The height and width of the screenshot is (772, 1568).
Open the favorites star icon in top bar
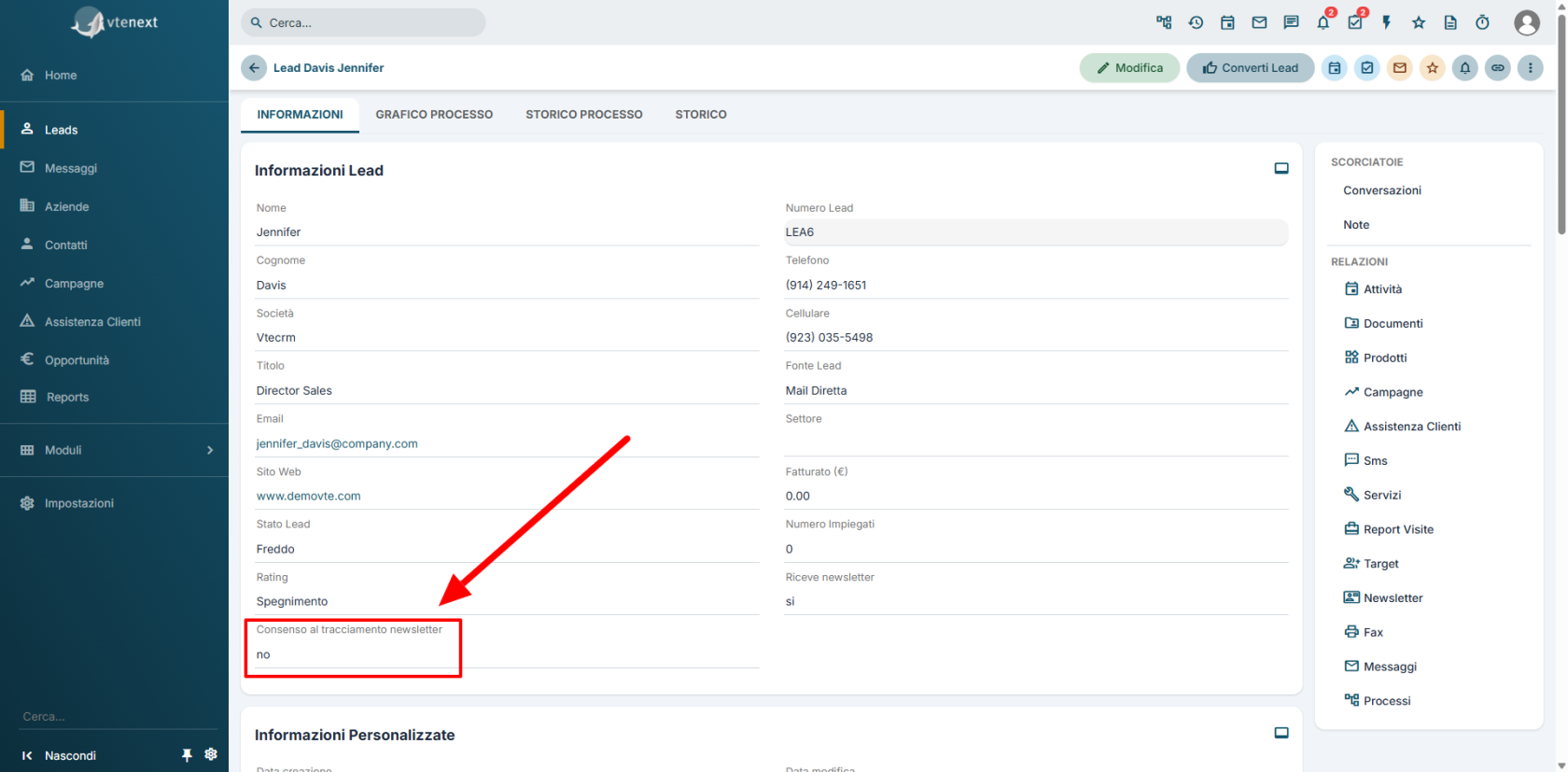[x=1419, y=22]
